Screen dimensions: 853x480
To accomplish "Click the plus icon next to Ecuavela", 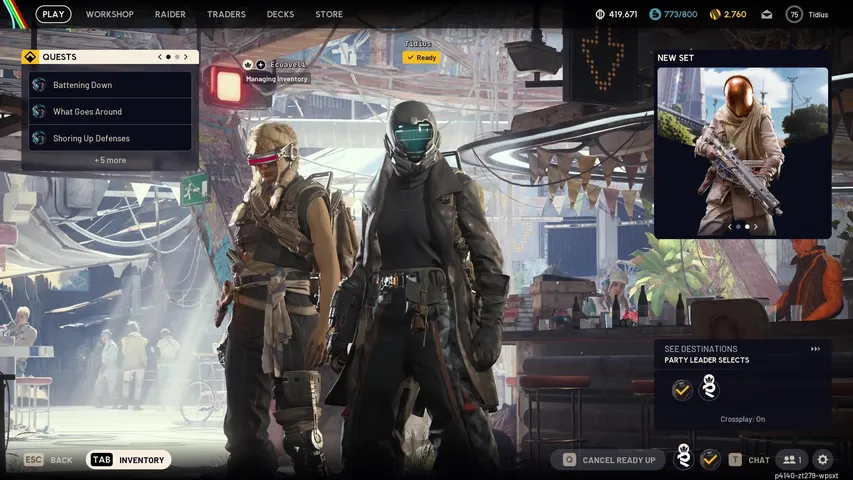I will [x=261, y=65].
